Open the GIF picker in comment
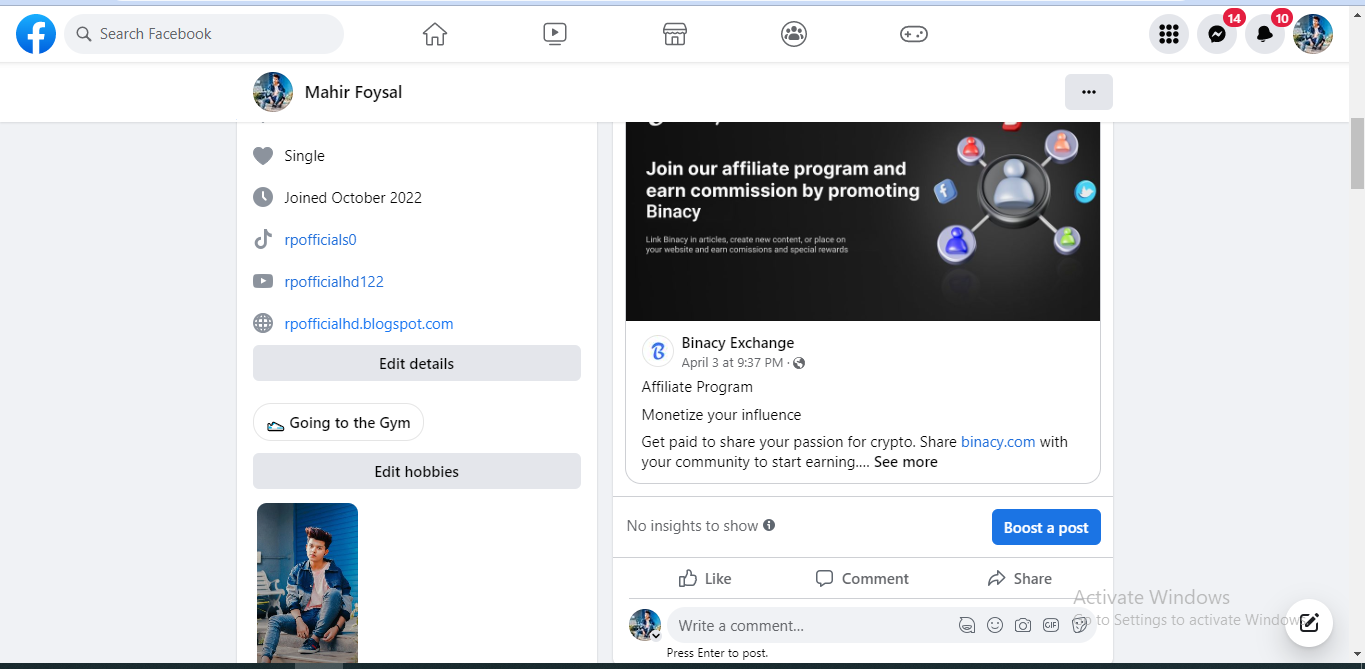Viewport: 1365px width, 669px height. tap(1051, 625)
